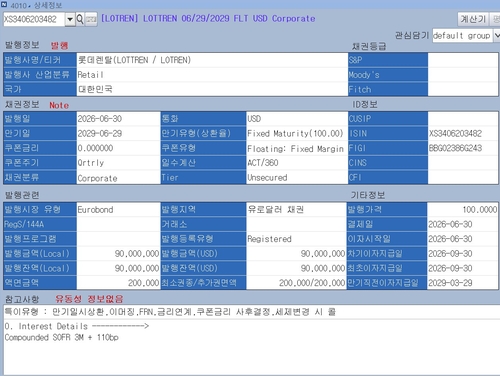Click the coupon frequency value Qrtrly
The width and height of the screenshot is (500, 376).
[x=91, y=163]
